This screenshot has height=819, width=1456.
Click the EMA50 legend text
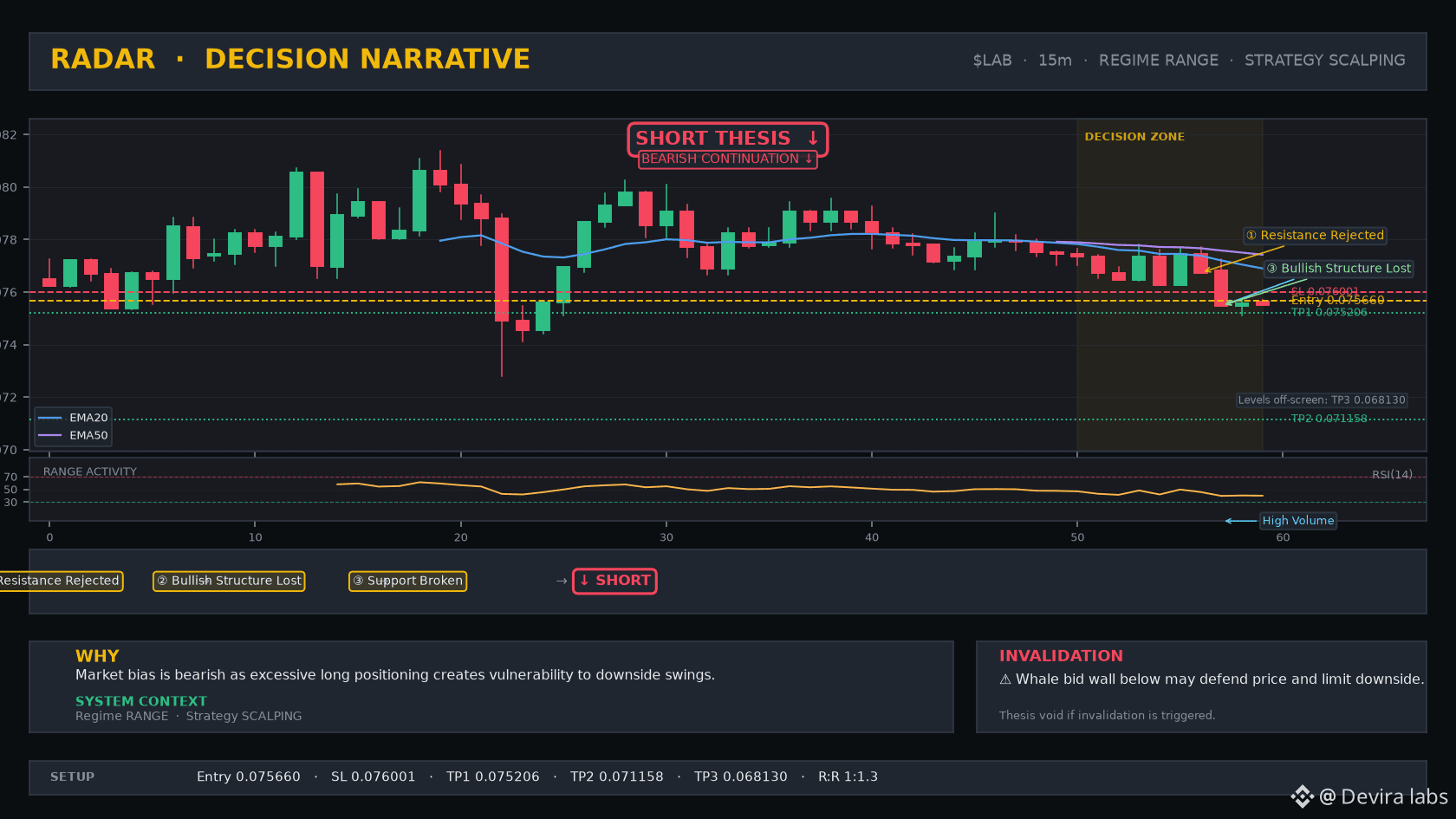(88, 435)
